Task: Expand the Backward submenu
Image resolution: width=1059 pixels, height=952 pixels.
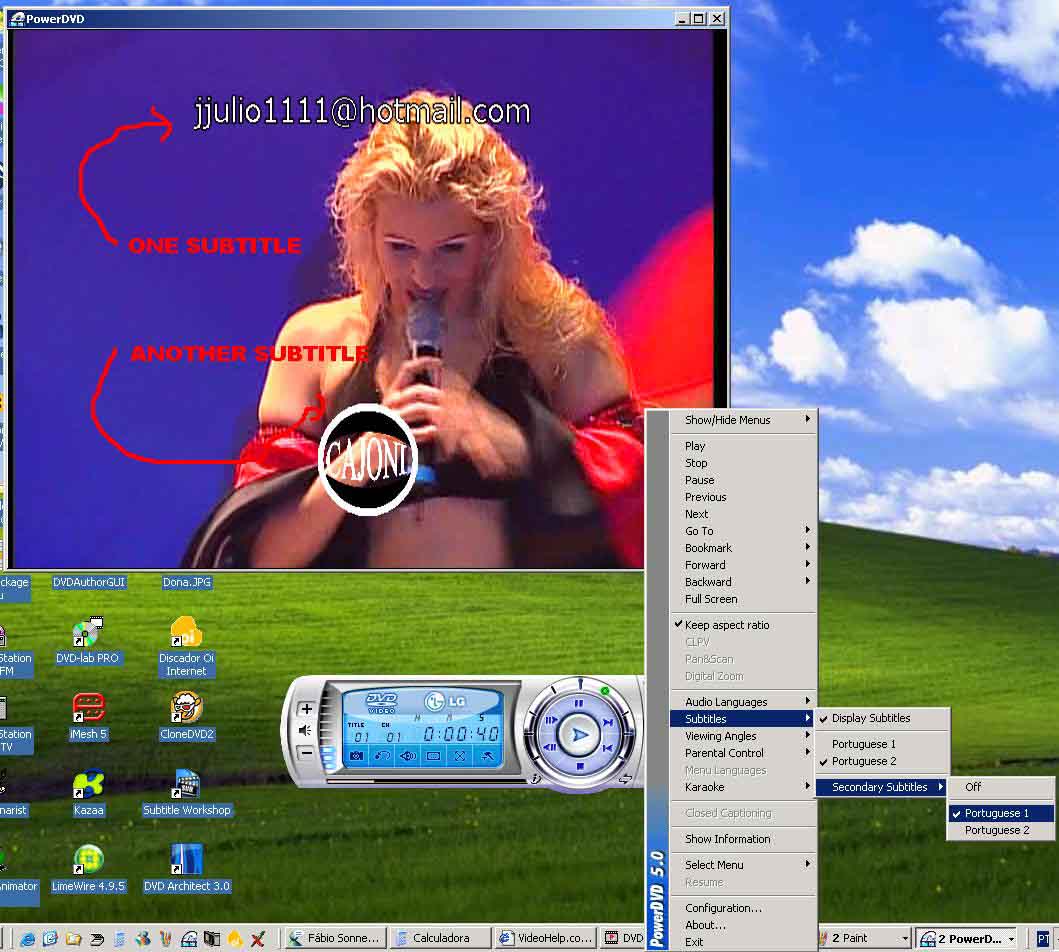Action: pos(743,582)
